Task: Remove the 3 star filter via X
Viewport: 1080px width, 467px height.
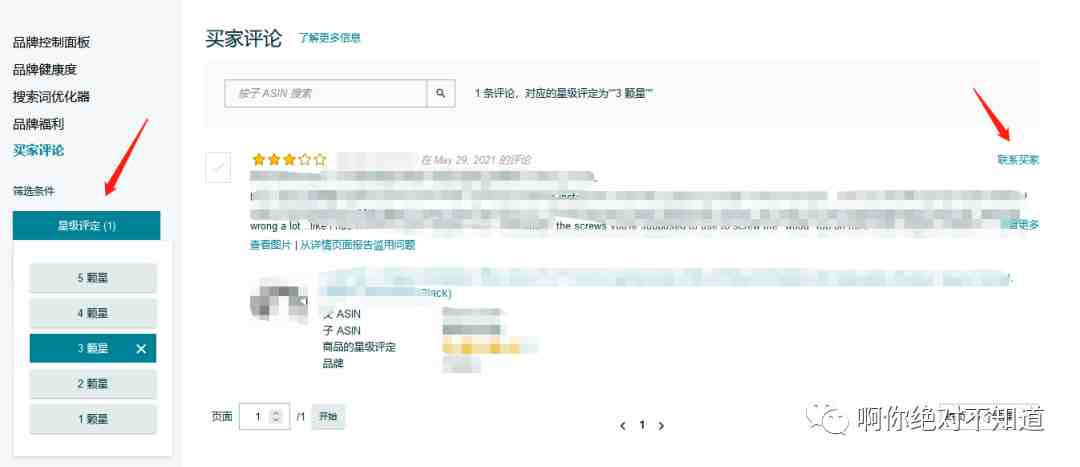Action: point(141,349)
